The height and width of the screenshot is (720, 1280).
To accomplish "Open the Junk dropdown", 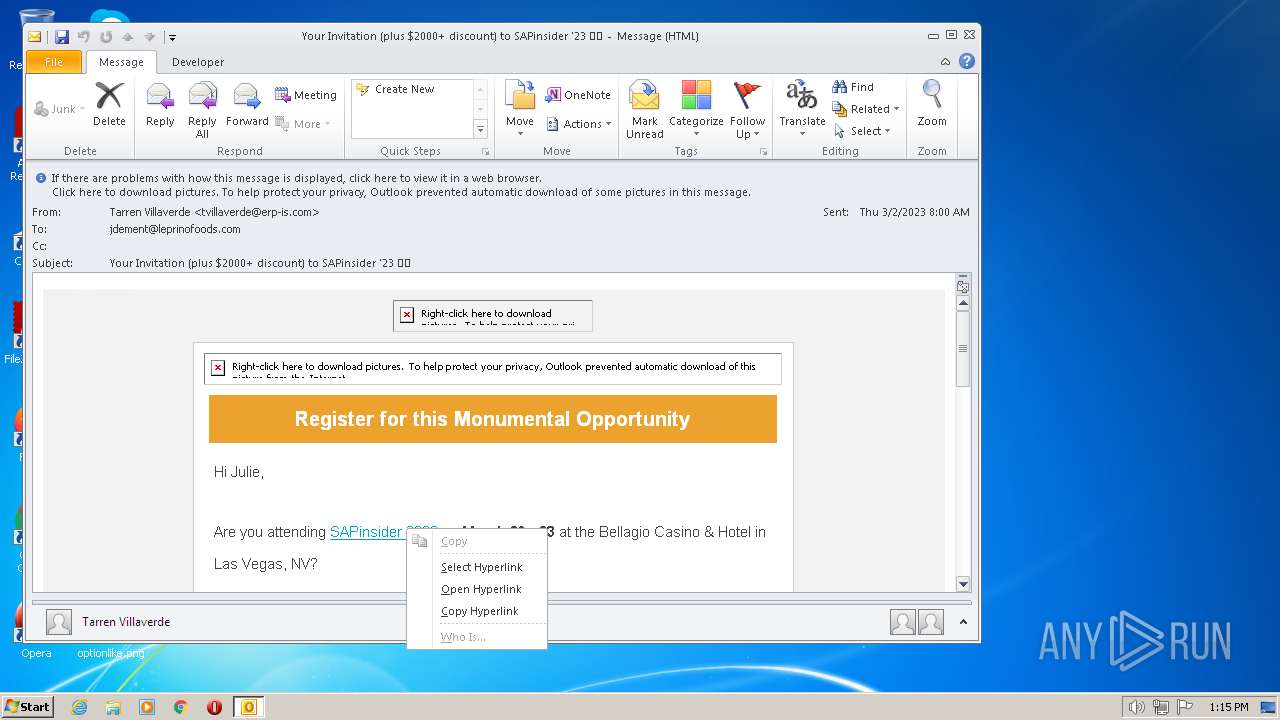I will [59, 109].
